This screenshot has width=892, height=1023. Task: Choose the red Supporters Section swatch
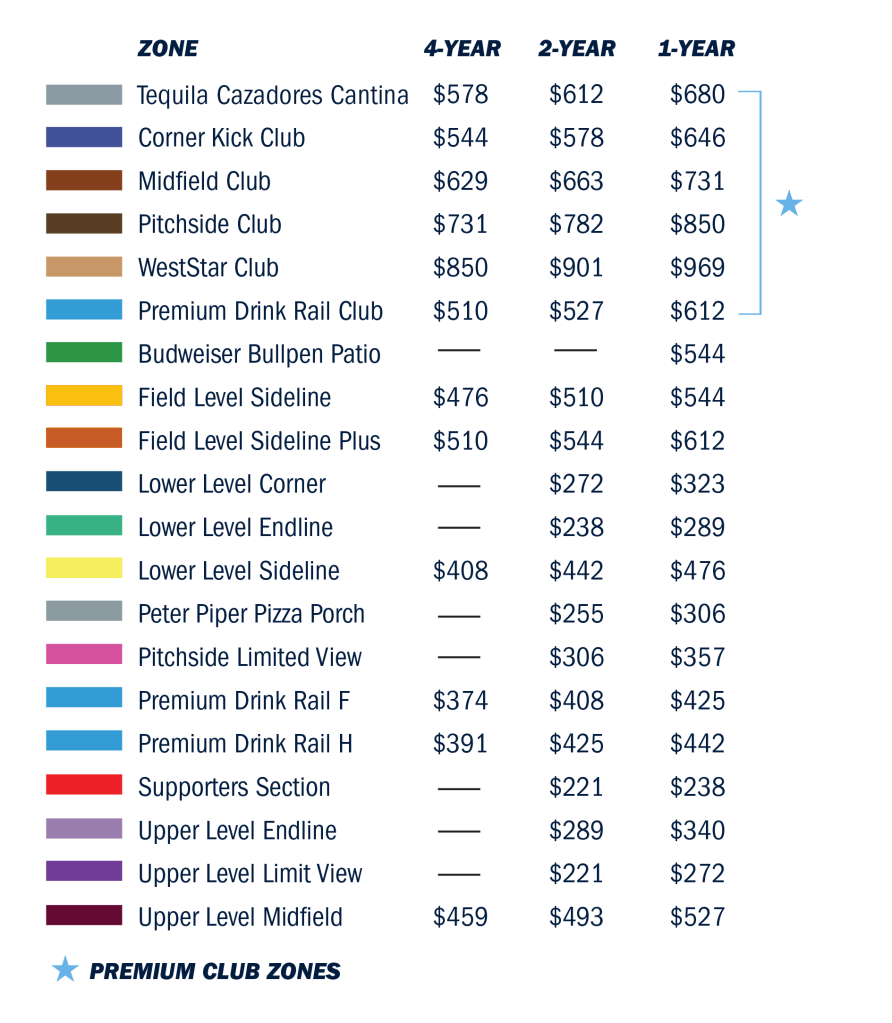84,784
